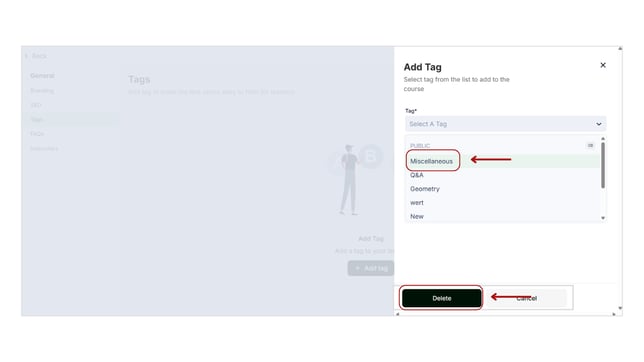Click the small icon beside PUBLIC header
644x362 pixels.
click(x=590, y=145)
